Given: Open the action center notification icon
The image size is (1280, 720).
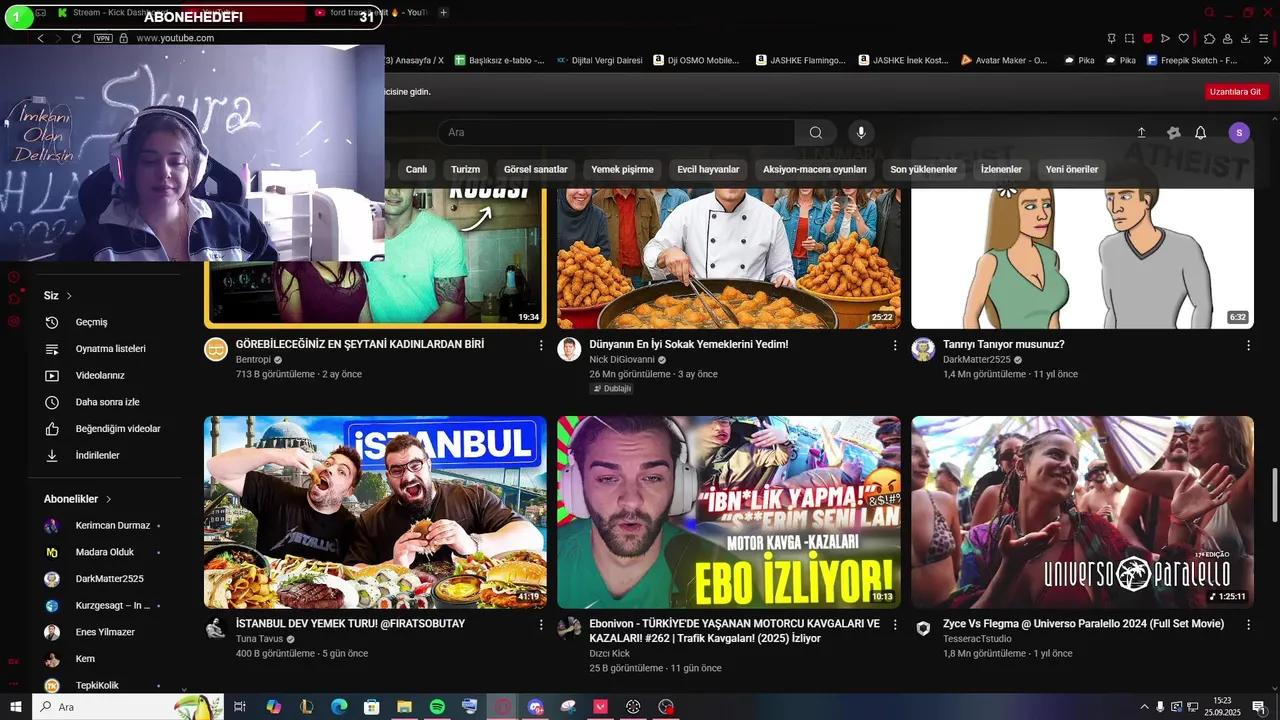Looking at the screenshot, I should [1258, 707].
